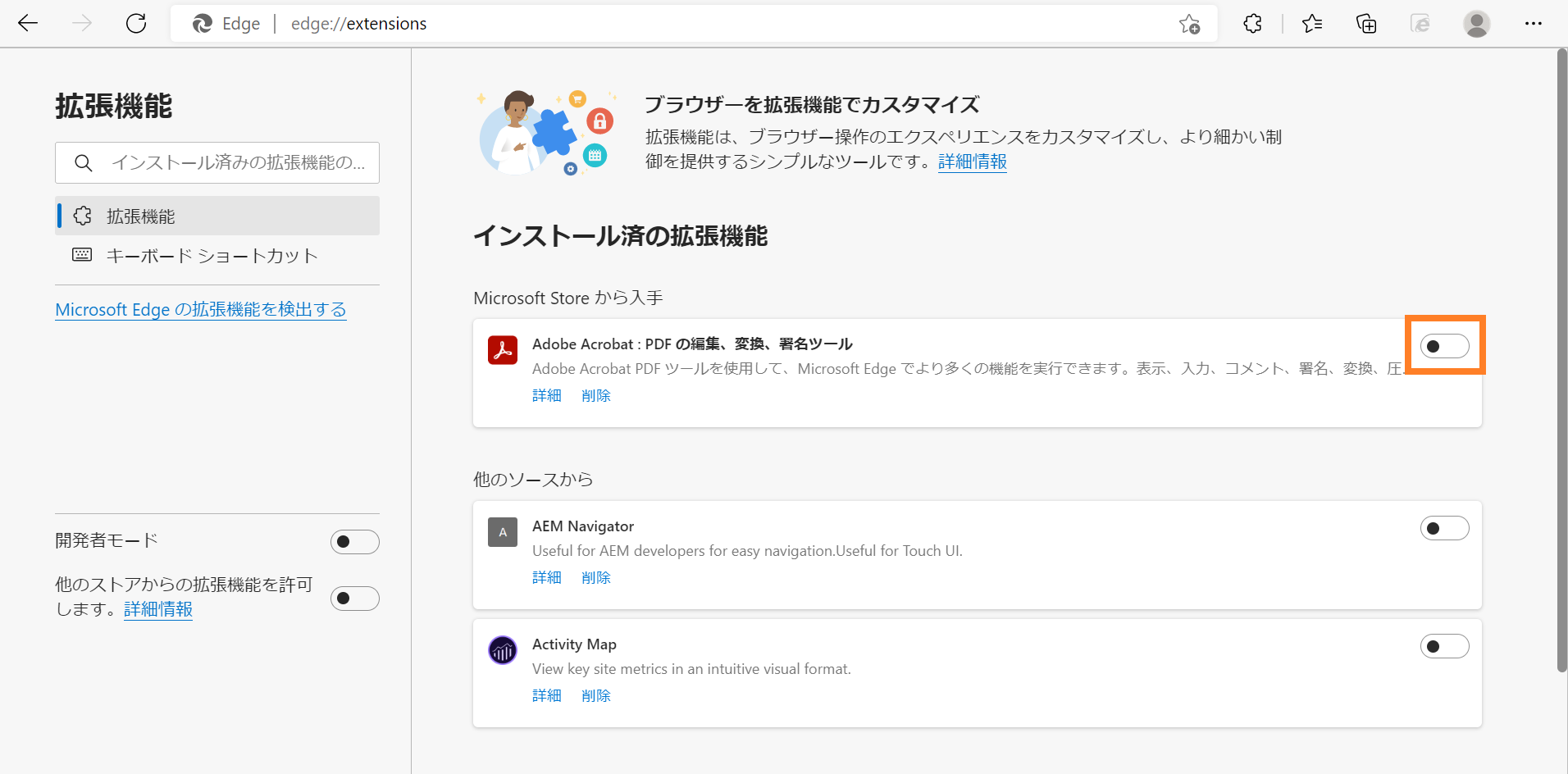Reload the page with the refresh icon
The image size is (1568, 774).
pos(136,23)
